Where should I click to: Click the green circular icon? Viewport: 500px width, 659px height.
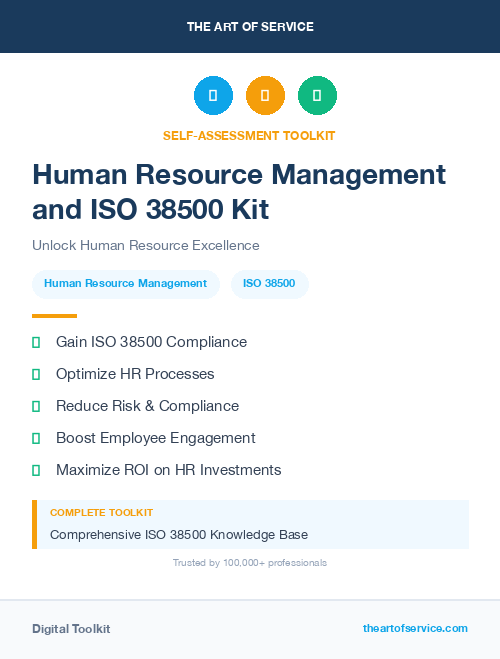(x=317, y=95)
